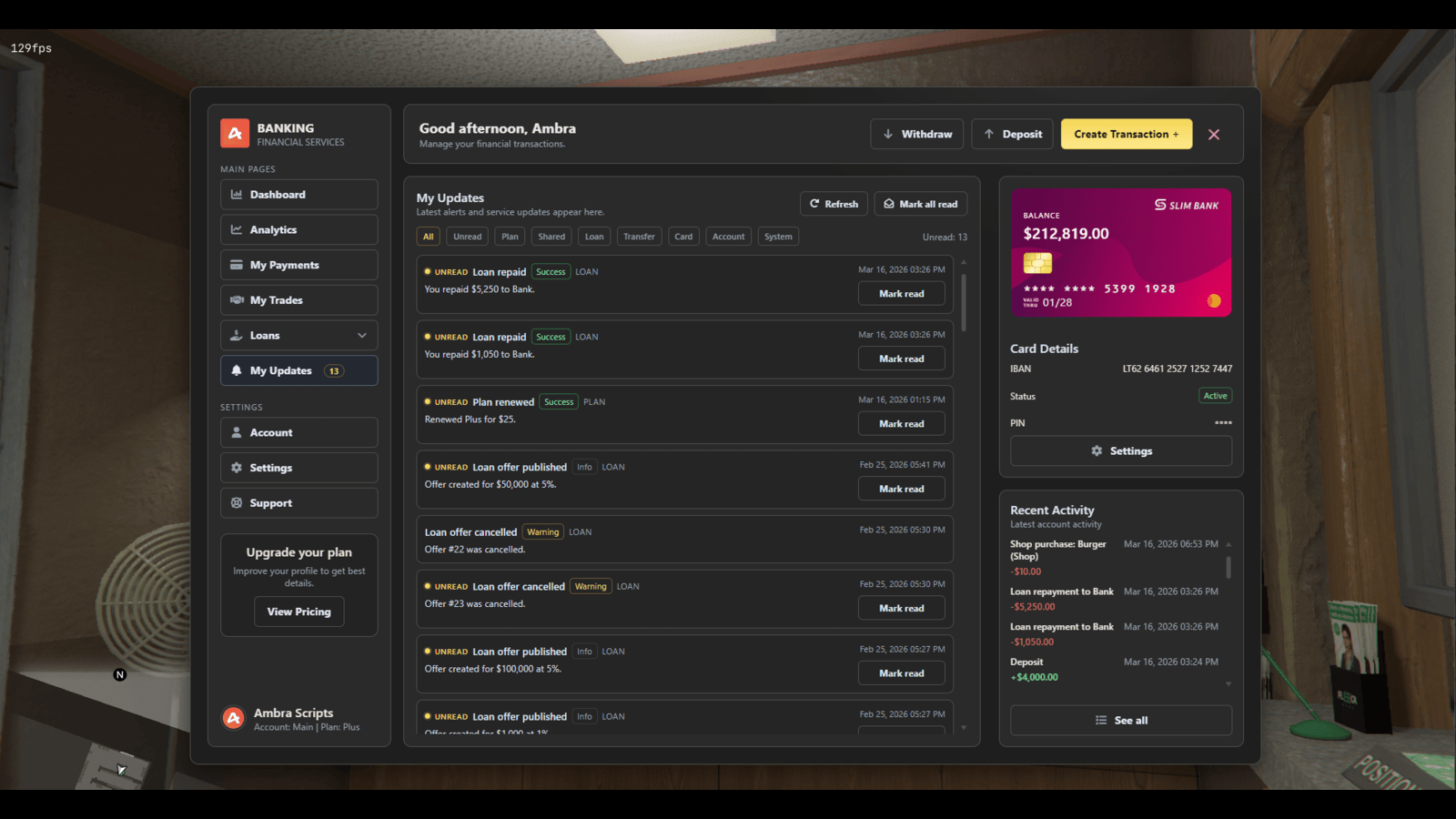This screenshot has height=819, width=1456.
Task: Expand the Loans sidebar chevron
Action: [362, 336]
